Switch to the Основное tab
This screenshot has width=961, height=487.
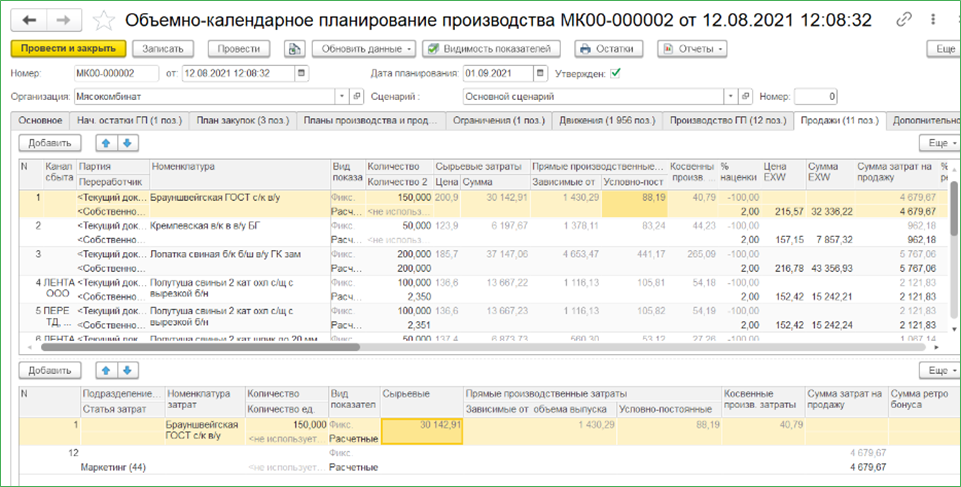pyautogui.click(x=40, y=121)
